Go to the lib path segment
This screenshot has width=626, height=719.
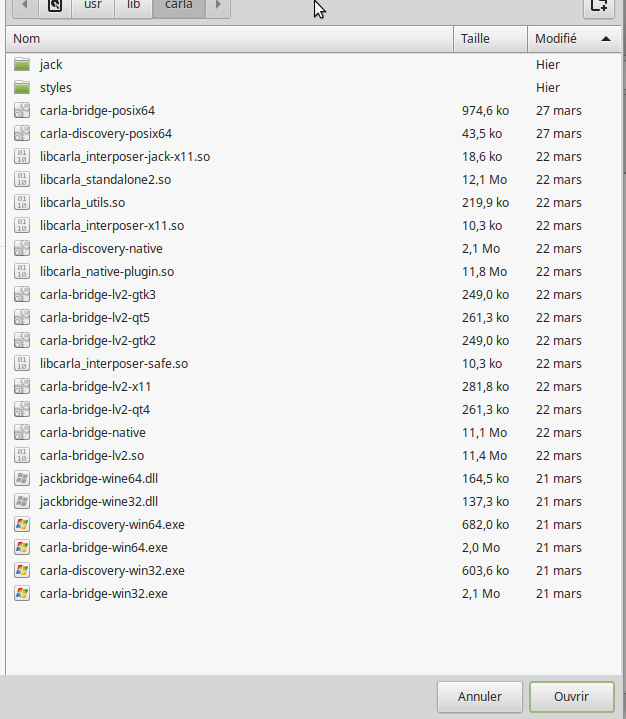click(x=133, y=6)
